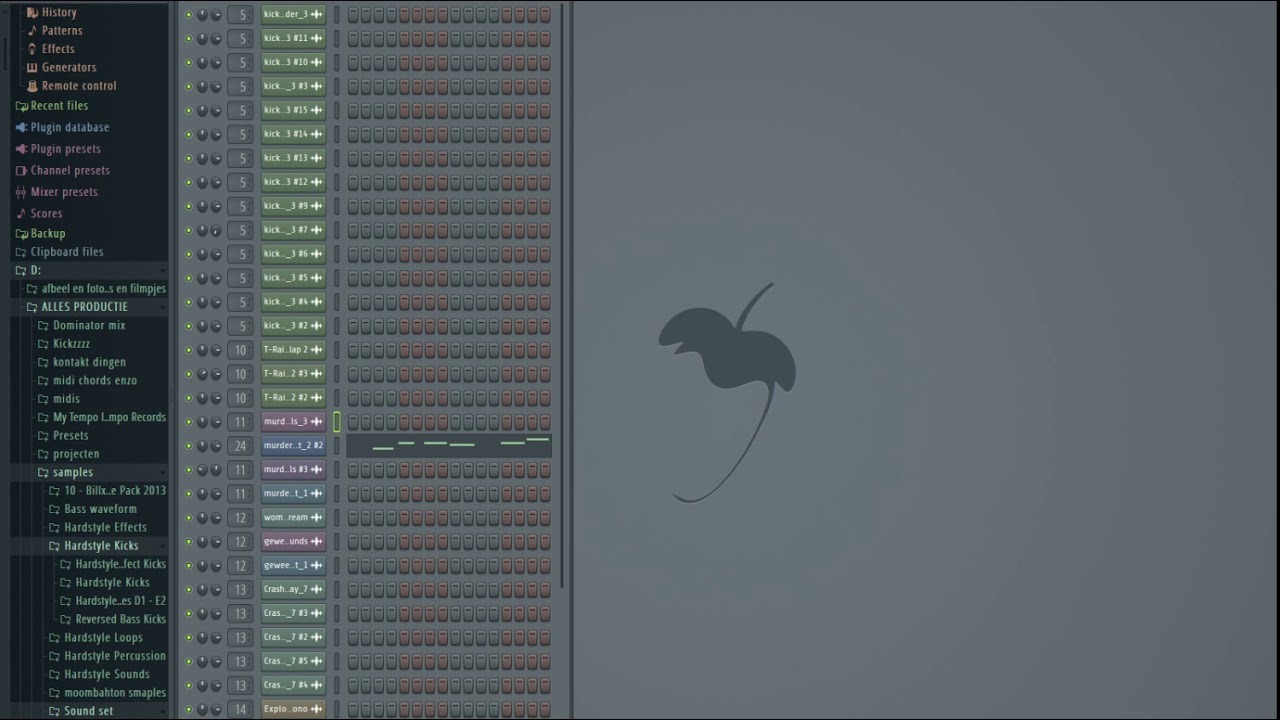The width and height of the screenshot is (1280, 720).
Task: Adjust the kick..3 #15 panning knob
Action: pyautogui.click(x=202, y=110)
